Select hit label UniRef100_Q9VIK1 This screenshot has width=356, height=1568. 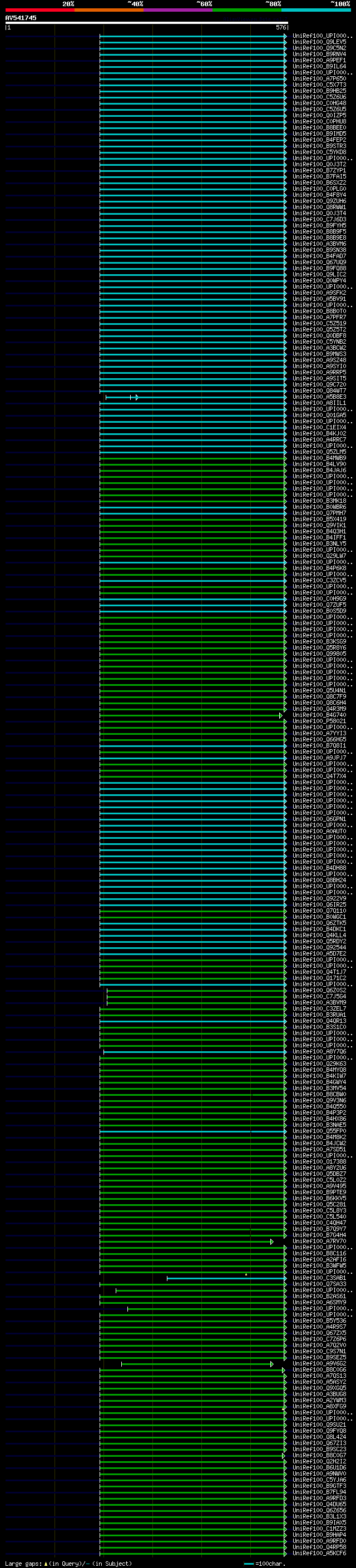[319, 525]
